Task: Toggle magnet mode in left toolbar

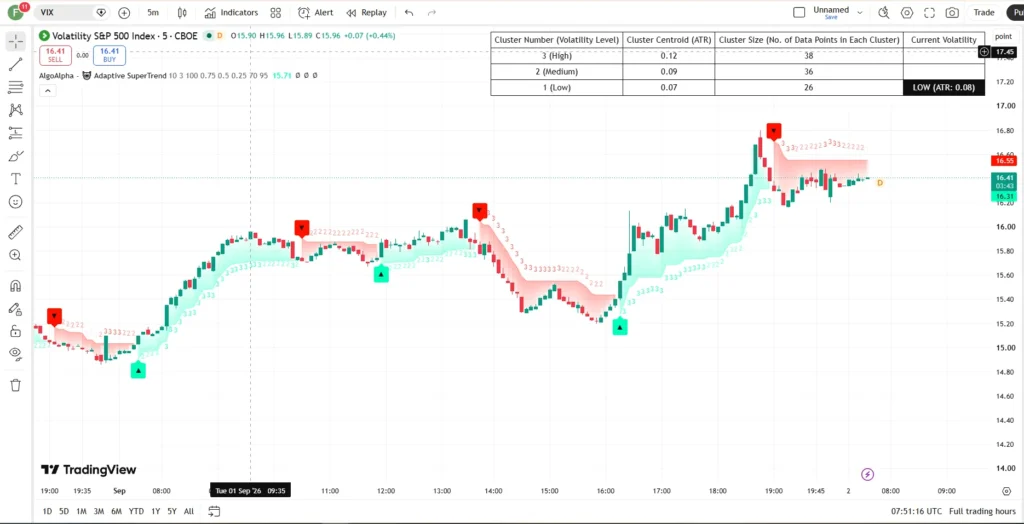Action: point(16,286)
